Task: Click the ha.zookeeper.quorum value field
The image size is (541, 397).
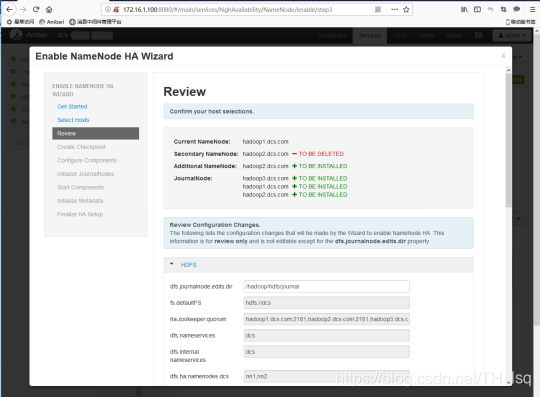Action: tap(326, 319)
